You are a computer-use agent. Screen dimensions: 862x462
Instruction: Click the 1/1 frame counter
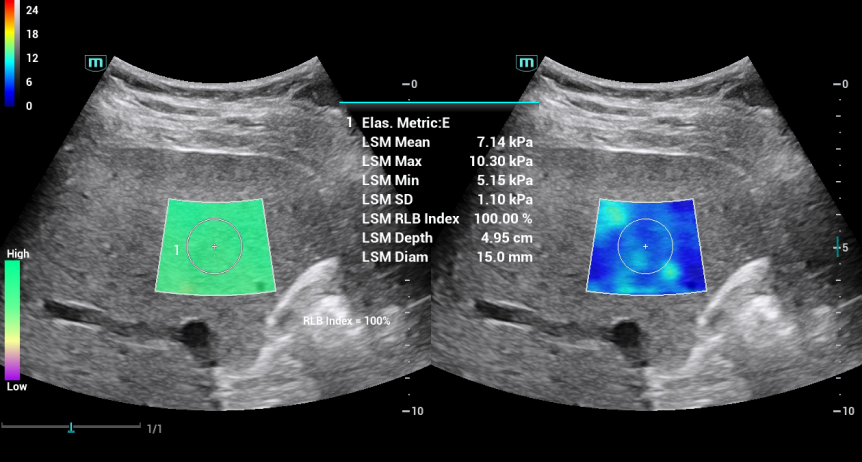(154, 429)
